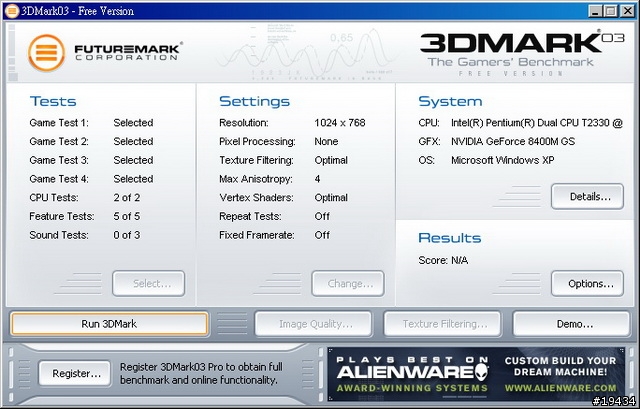The image size is (640, 409).
Task: Maximize the 3DMark03 window
Action: [611, 11]
